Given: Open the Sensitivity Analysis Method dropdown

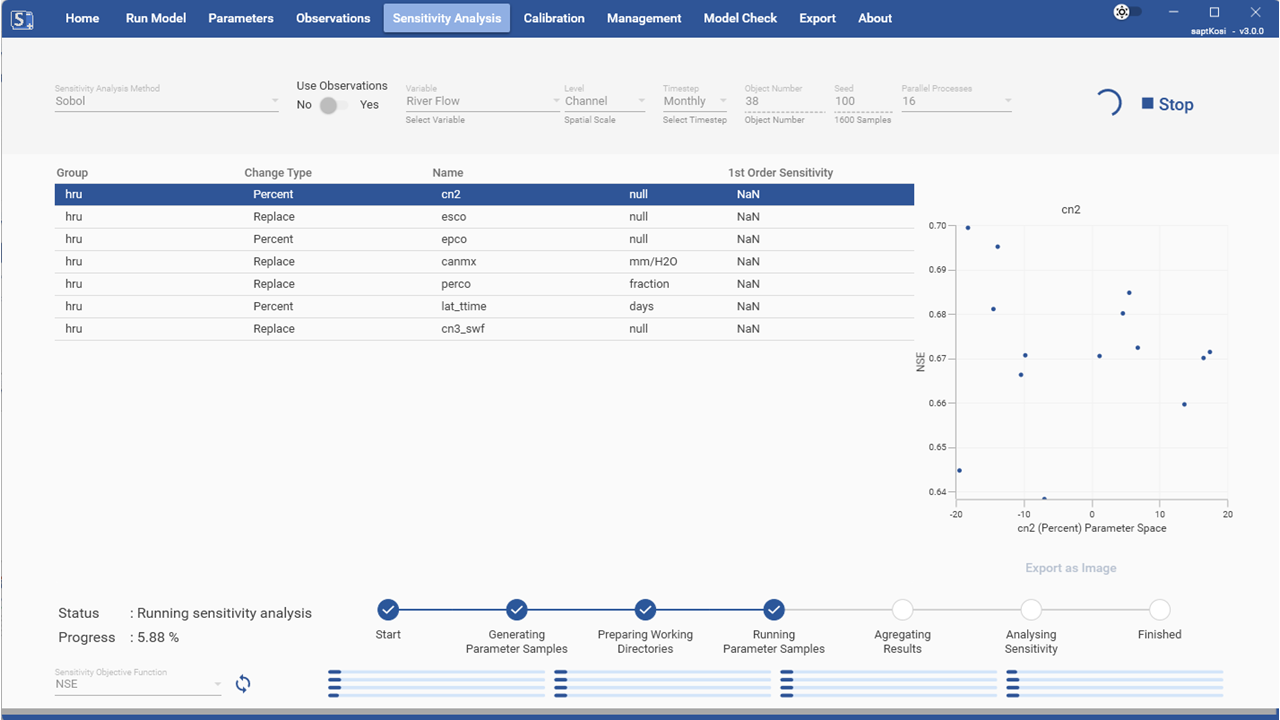Looking at the screenshot, I should coord(167,101).
